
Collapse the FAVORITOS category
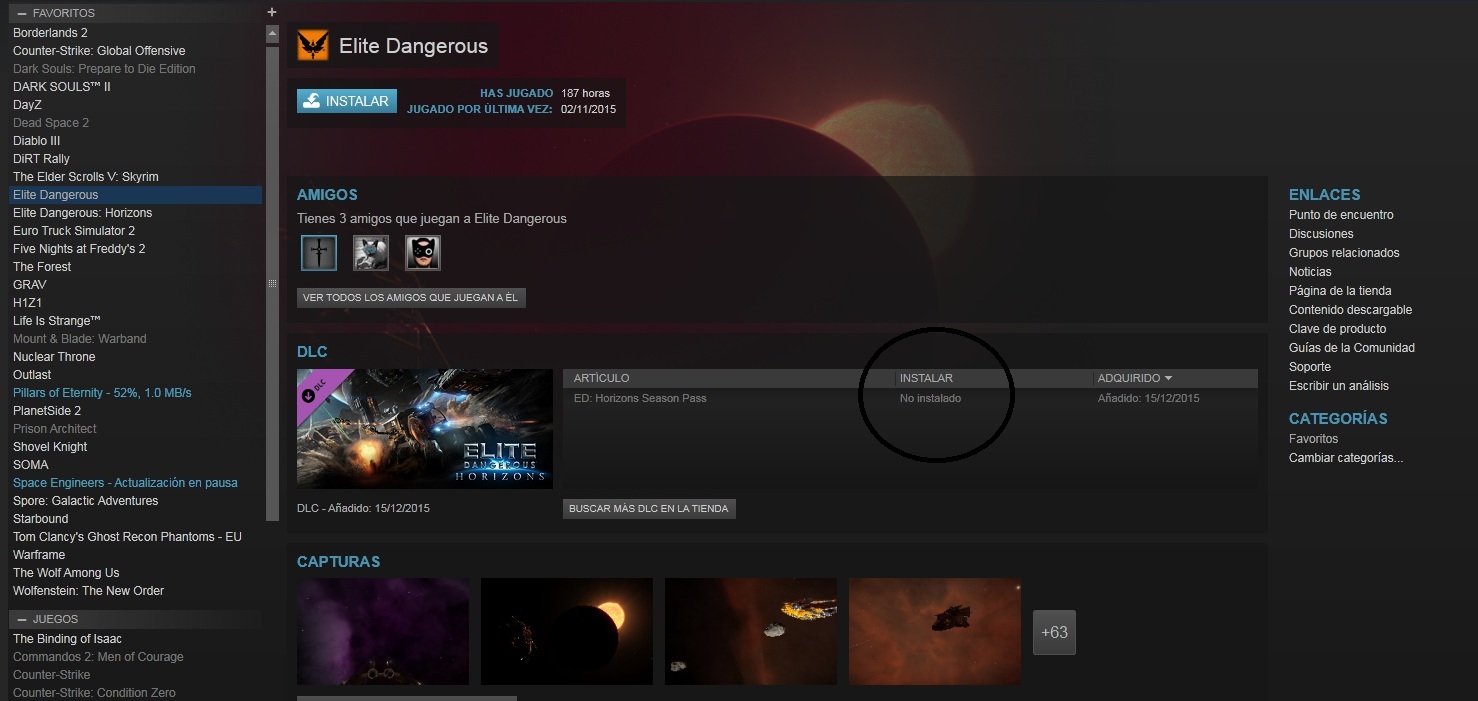coord(20,13)
